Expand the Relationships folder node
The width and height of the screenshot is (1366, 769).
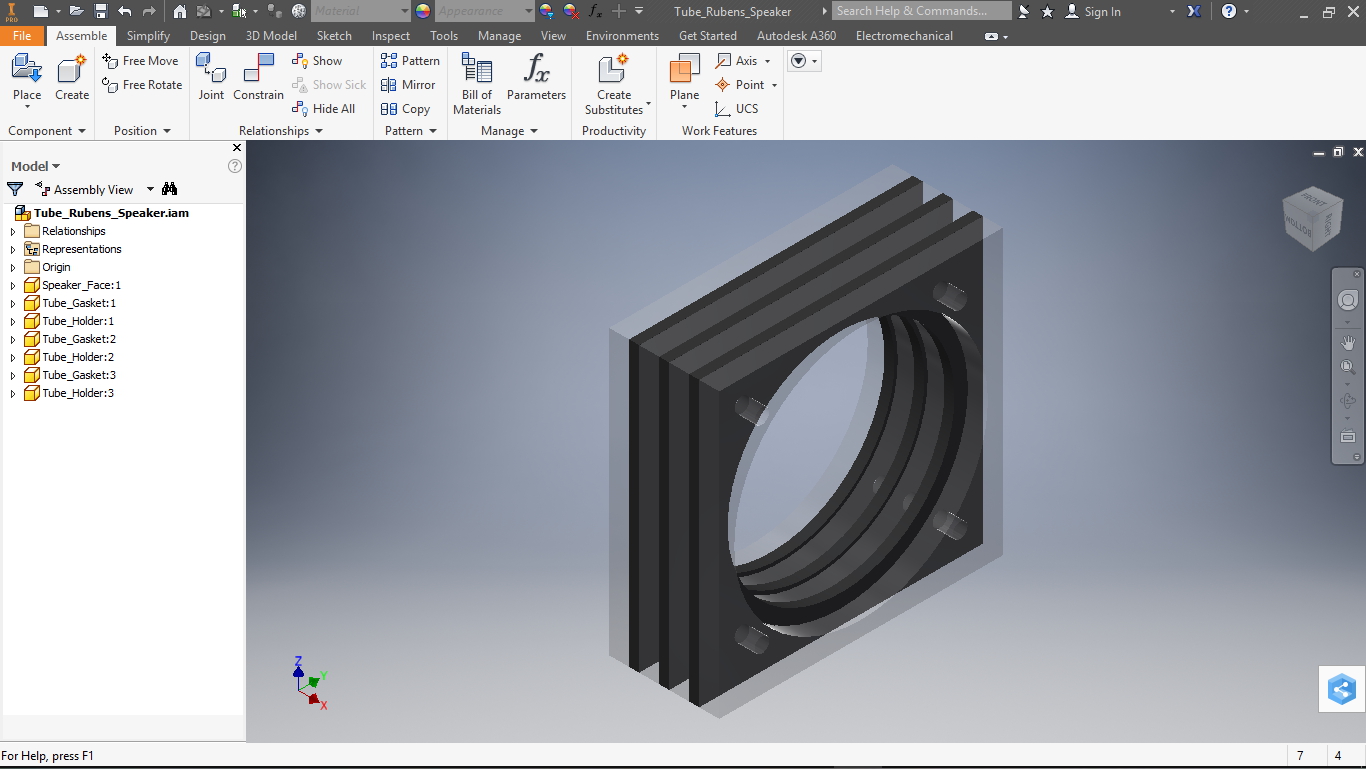click(13, 232)
